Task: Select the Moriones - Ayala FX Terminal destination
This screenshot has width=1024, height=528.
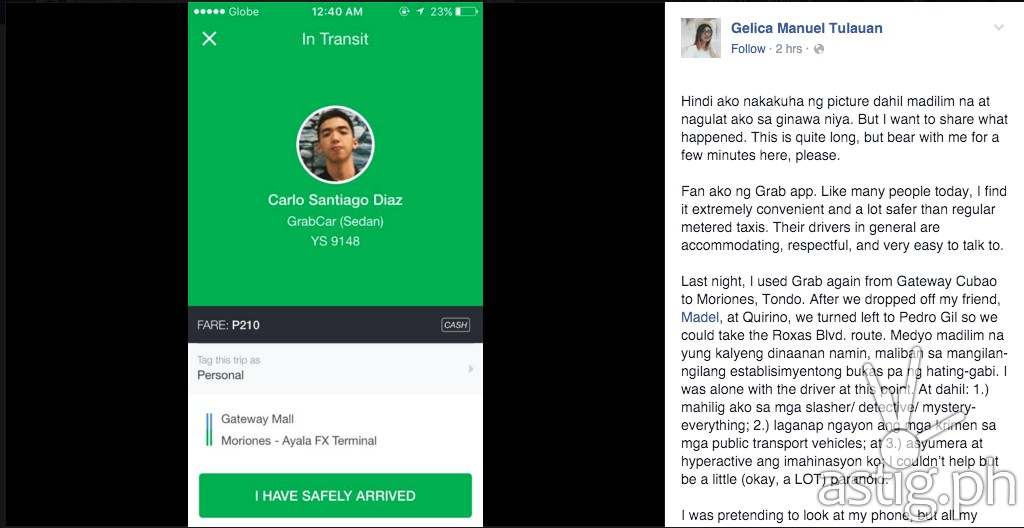Action: [x=298, y=440]
